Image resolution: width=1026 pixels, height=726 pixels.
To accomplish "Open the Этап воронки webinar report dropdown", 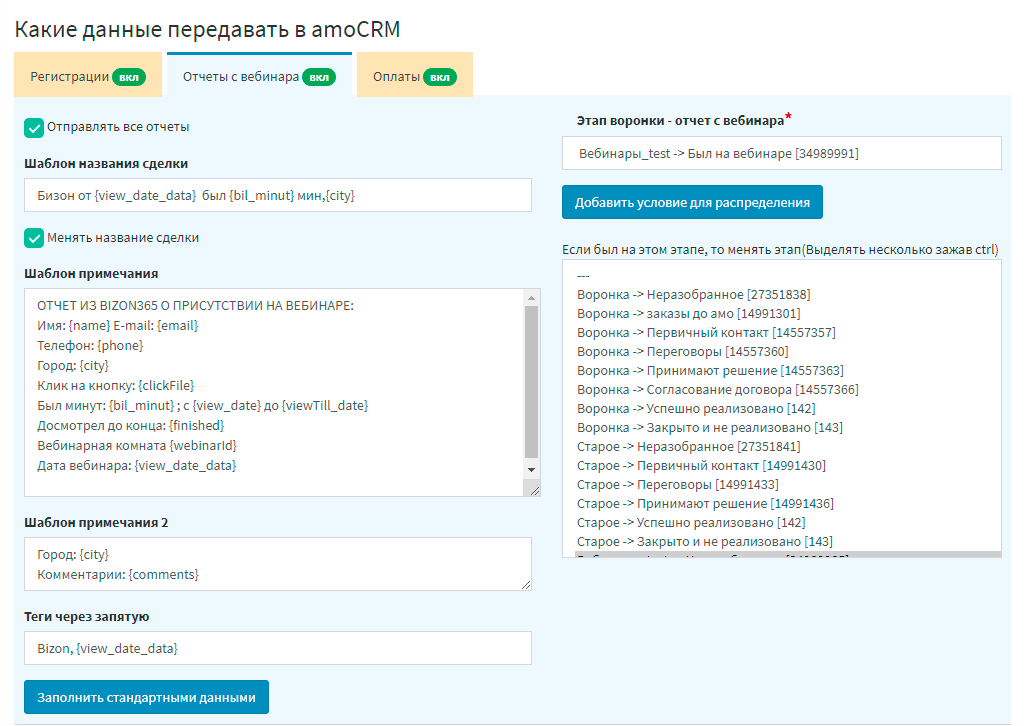I will (x=781, y=154).
